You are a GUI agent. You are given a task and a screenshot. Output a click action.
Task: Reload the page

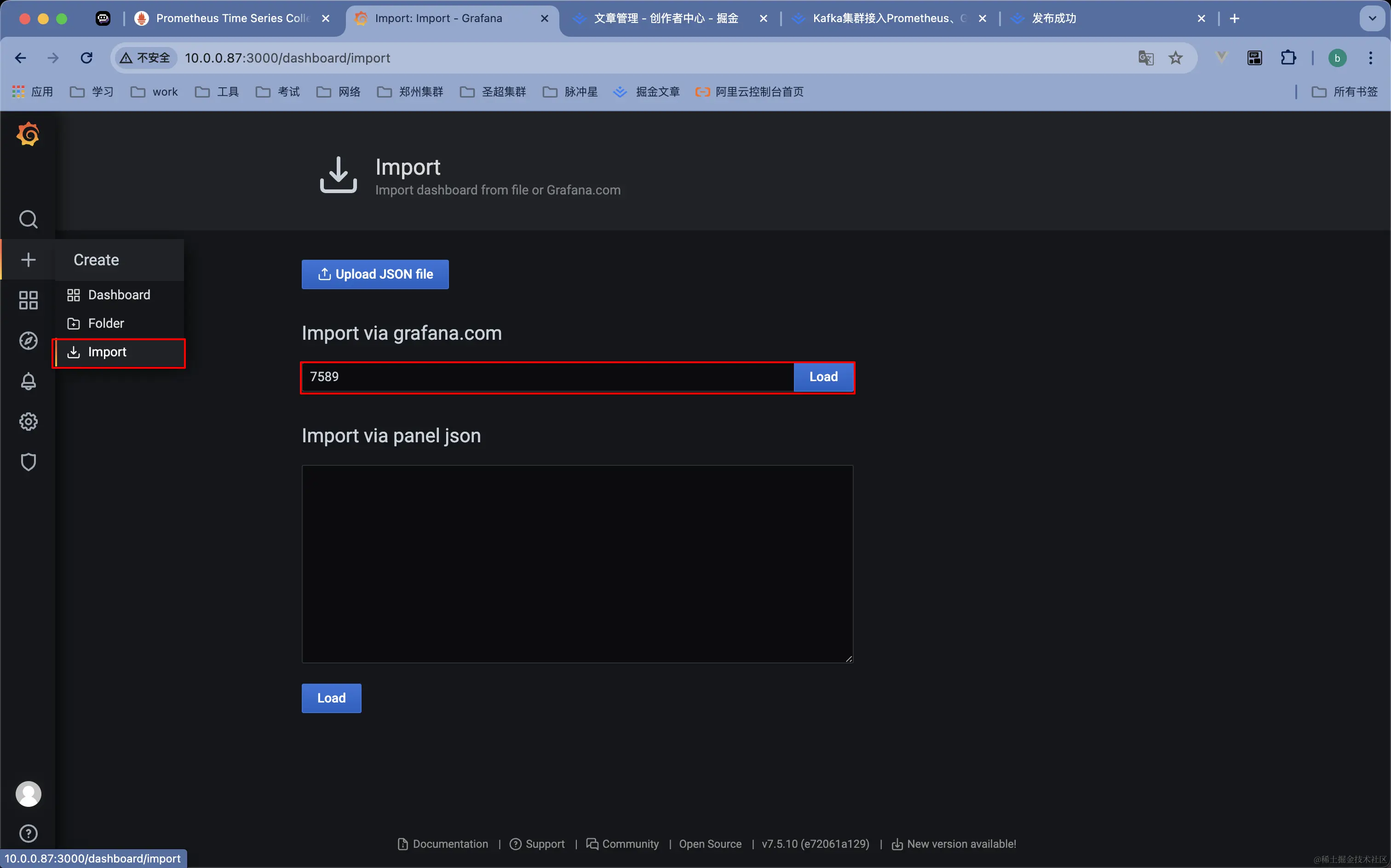point(86,57)
